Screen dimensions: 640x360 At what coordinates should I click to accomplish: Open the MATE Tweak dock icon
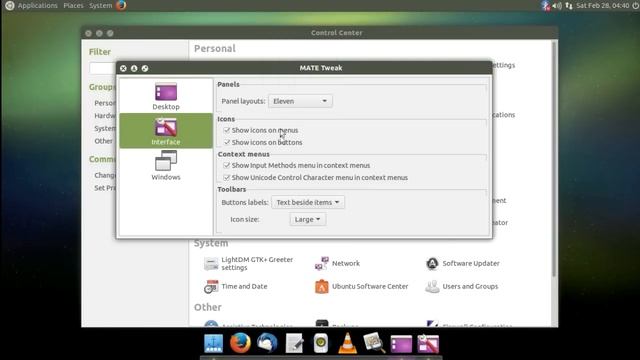tap(428, 343)
